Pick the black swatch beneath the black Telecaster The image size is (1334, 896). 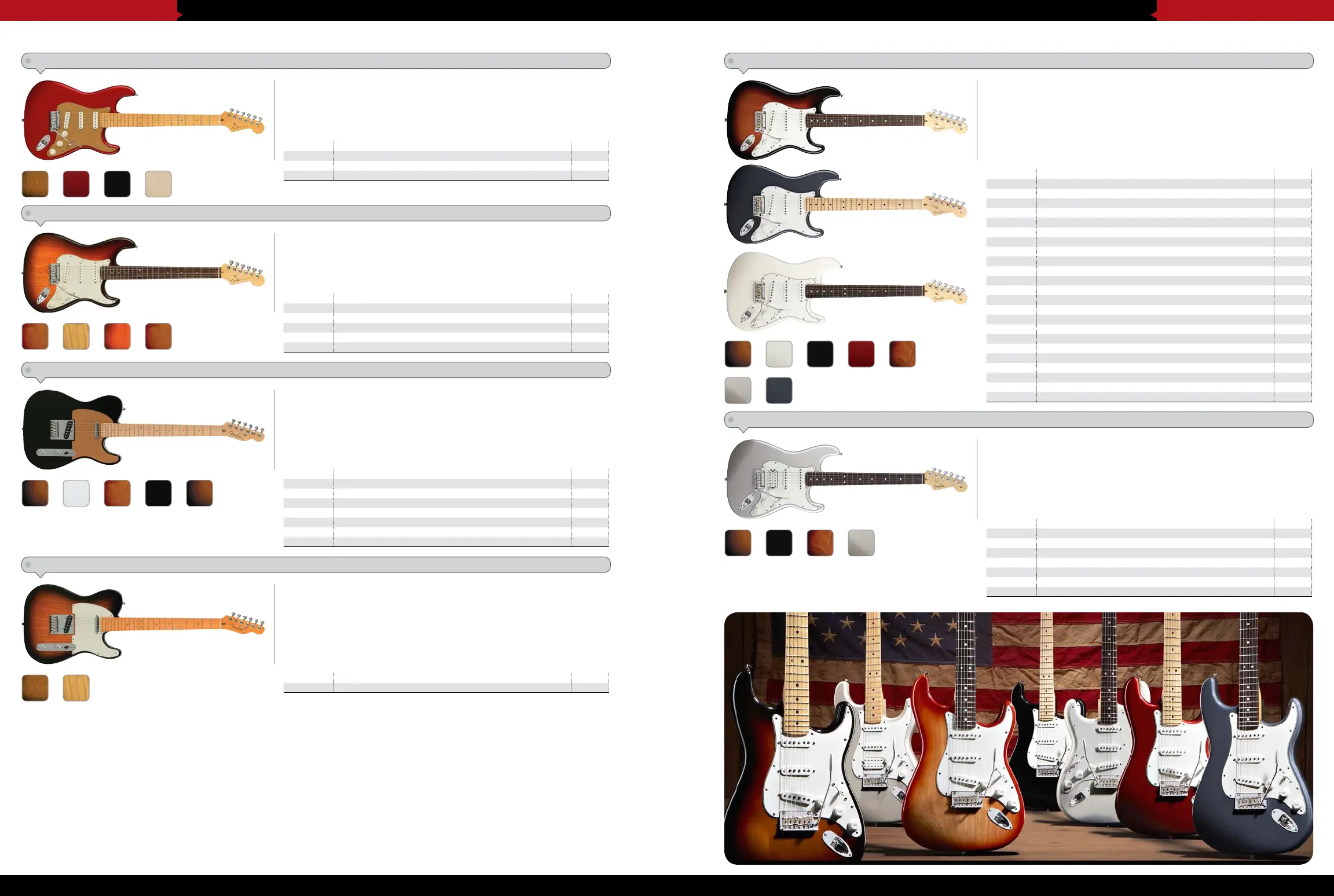coord(158,493)
